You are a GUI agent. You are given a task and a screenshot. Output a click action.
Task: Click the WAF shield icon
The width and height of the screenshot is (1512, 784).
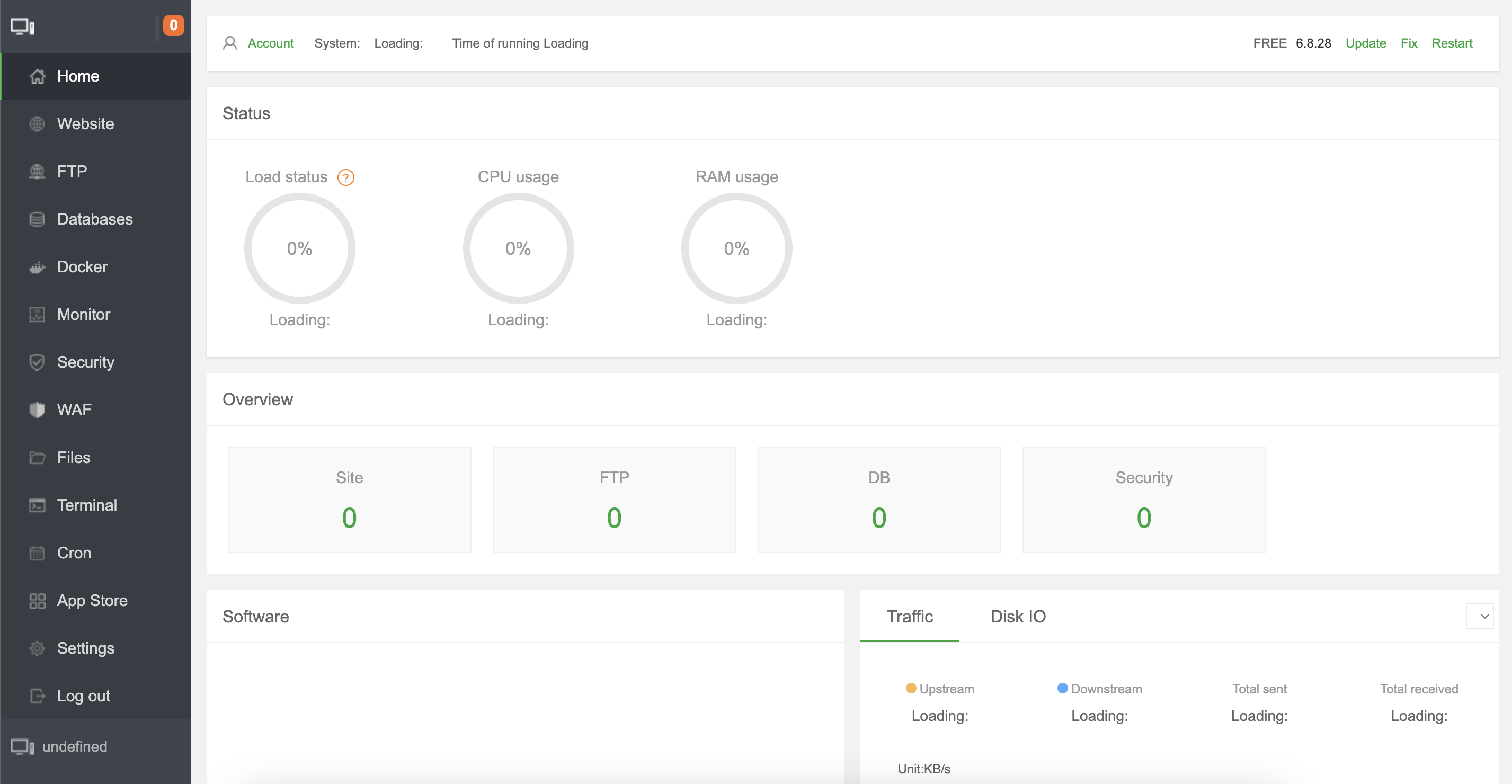(37, 409)
